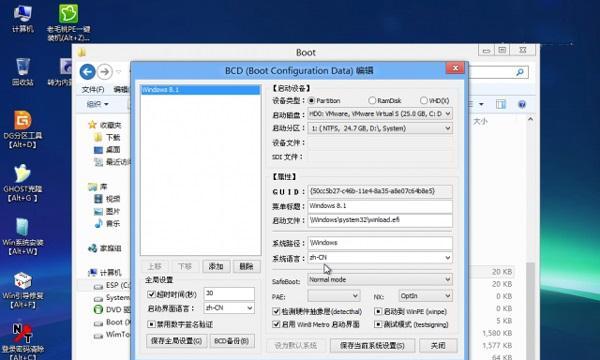Image resolution: width=600 pixels, height=360 pixels.
Task: Select 图片 library in the navigation pane
Action: [107, 211]
